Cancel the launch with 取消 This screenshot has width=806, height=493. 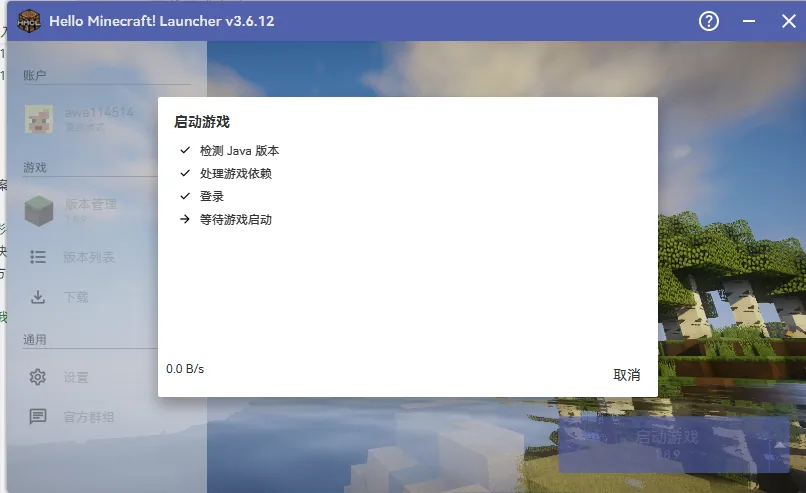(x=627, y=375)
